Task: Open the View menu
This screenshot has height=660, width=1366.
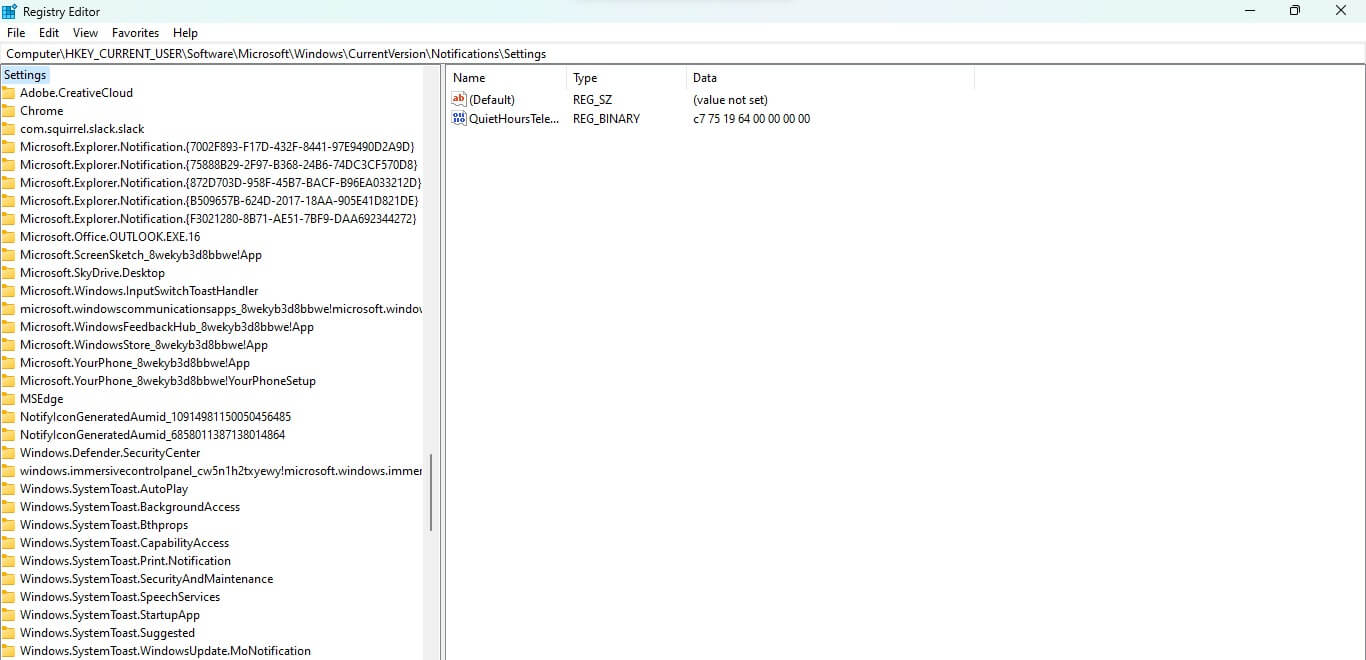Action: tap(85, 33)
